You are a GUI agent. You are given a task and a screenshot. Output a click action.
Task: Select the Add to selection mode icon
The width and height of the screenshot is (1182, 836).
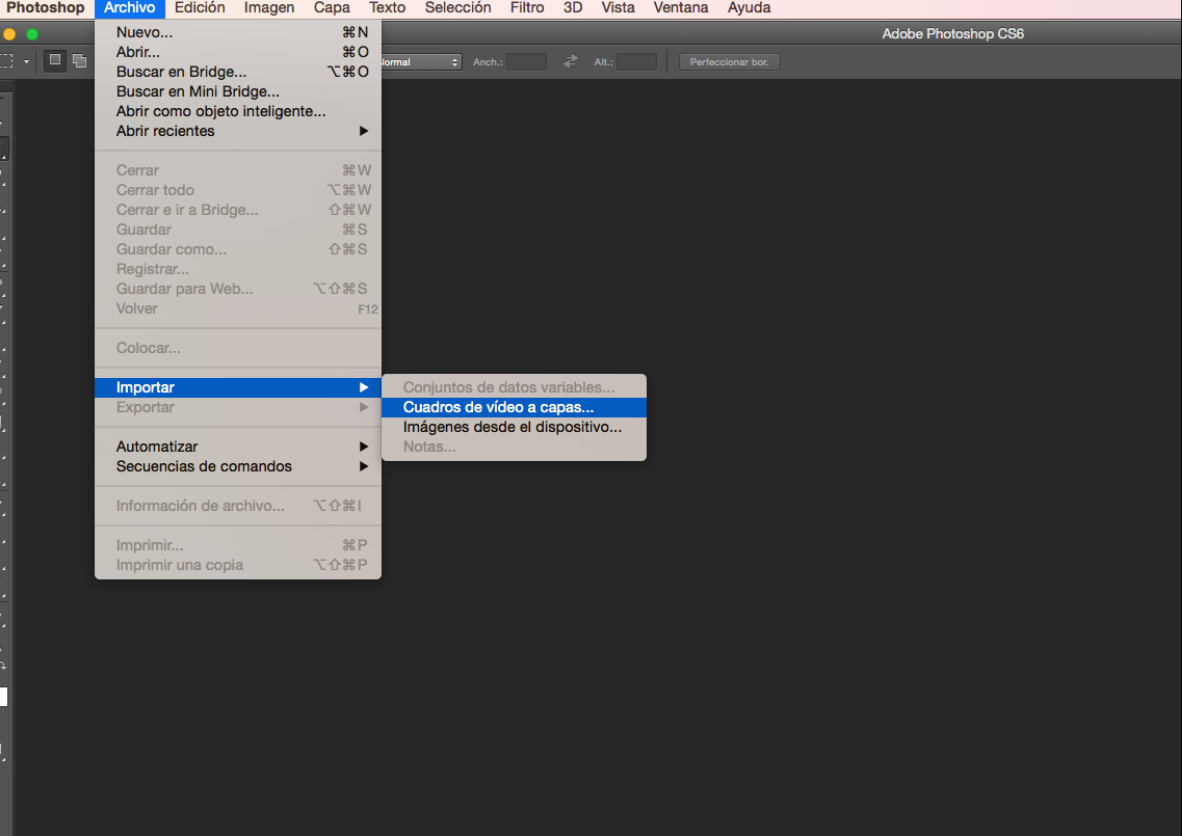pos(79,61)
